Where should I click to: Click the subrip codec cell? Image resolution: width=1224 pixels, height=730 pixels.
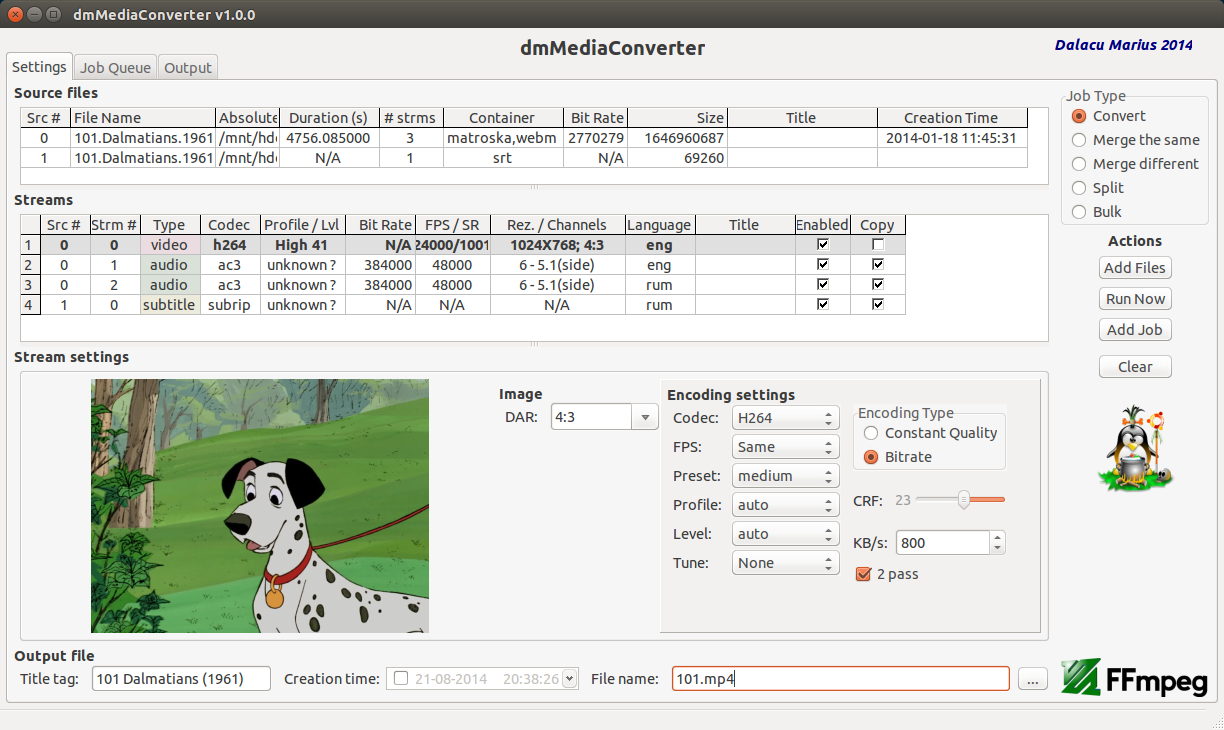[x=230, y=305]
